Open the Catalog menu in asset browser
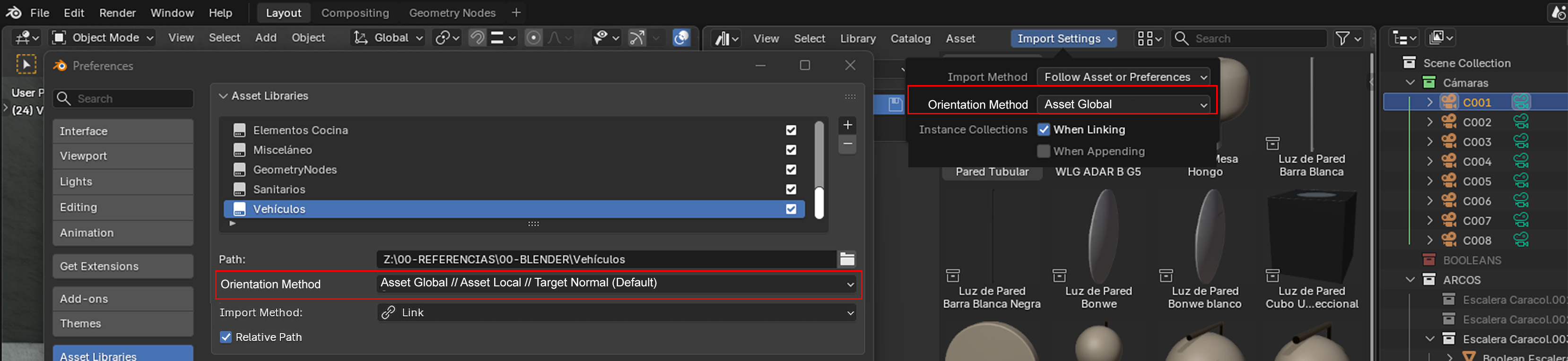This screenshot has height=361, width=1568. 910,38
